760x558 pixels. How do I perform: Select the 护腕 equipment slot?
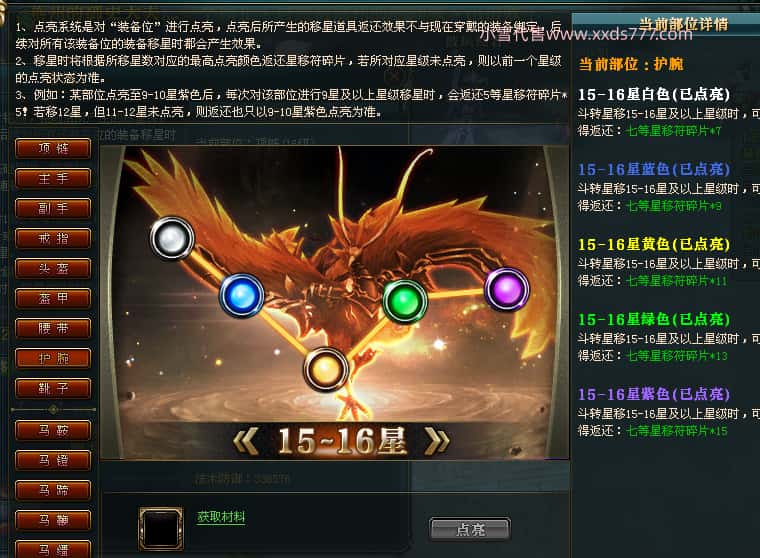tap(53, 358)
